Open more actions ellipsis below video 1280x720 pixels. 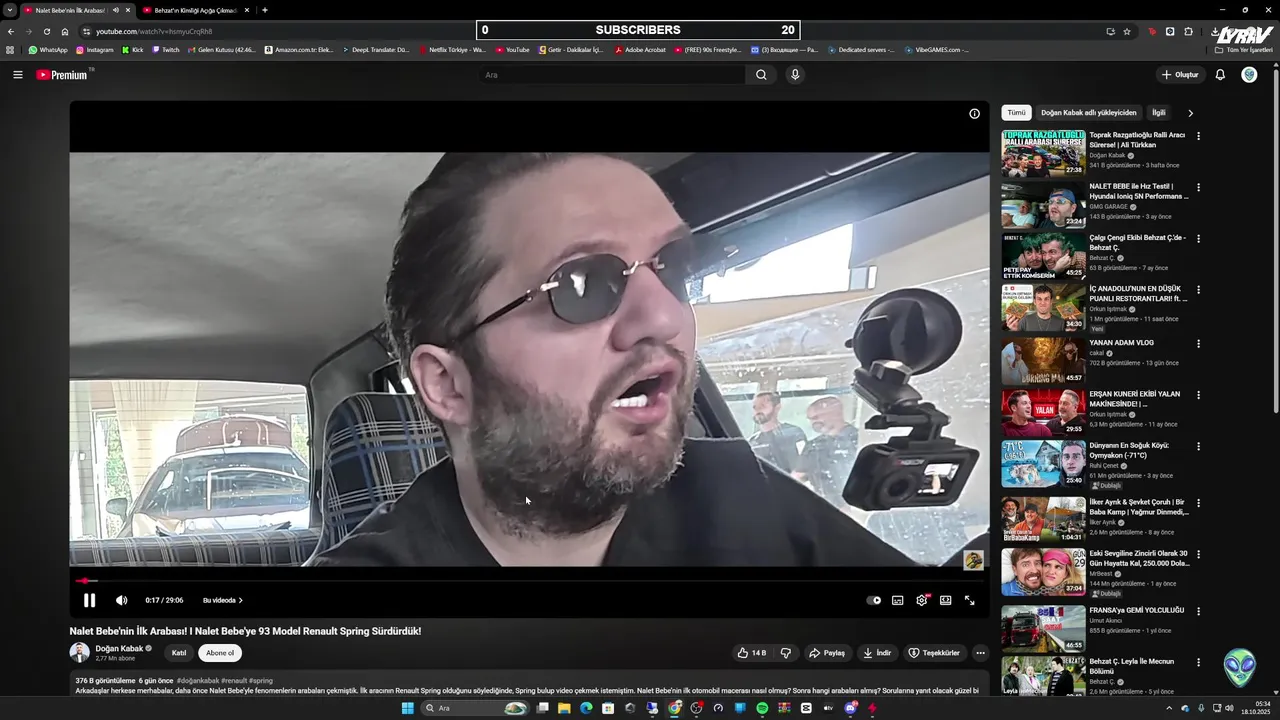[980, 653]
